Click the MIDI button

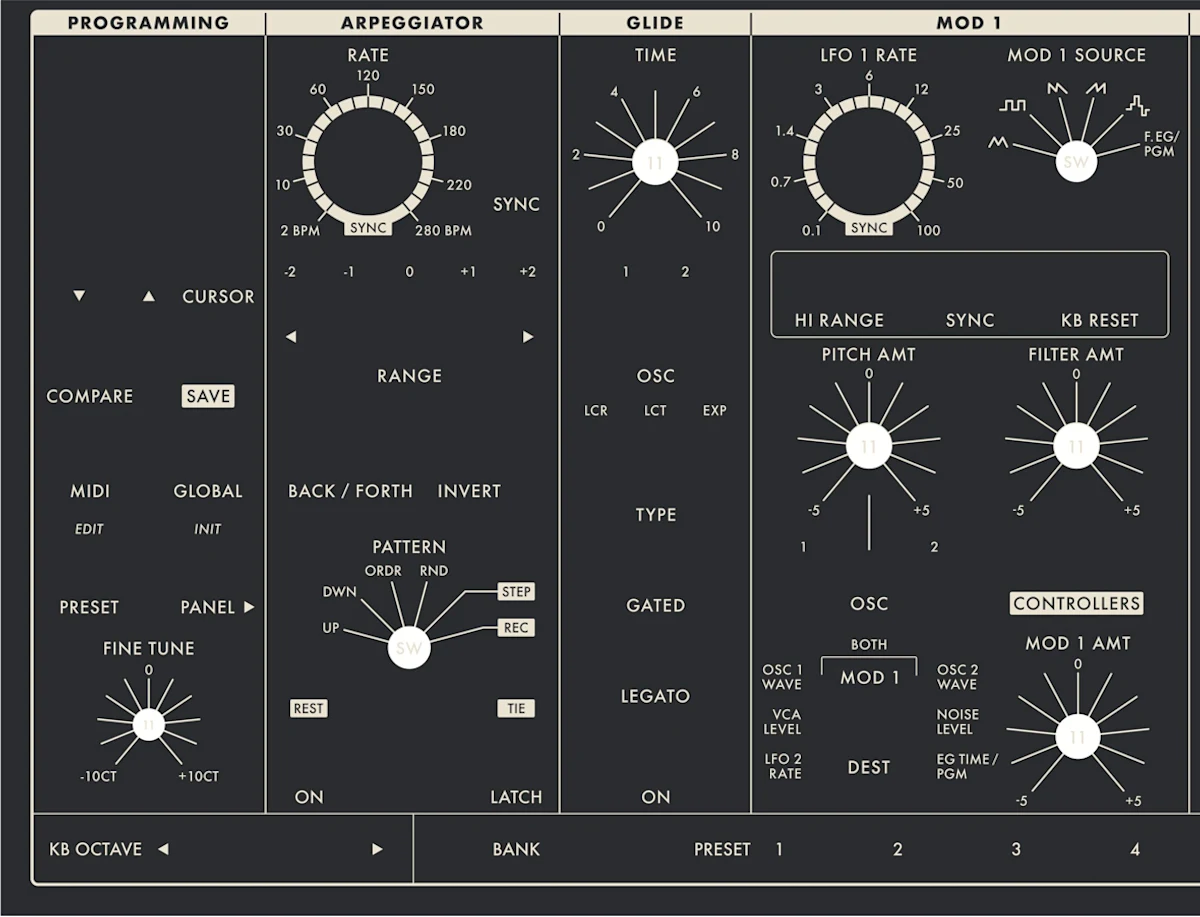coord(90,491)
